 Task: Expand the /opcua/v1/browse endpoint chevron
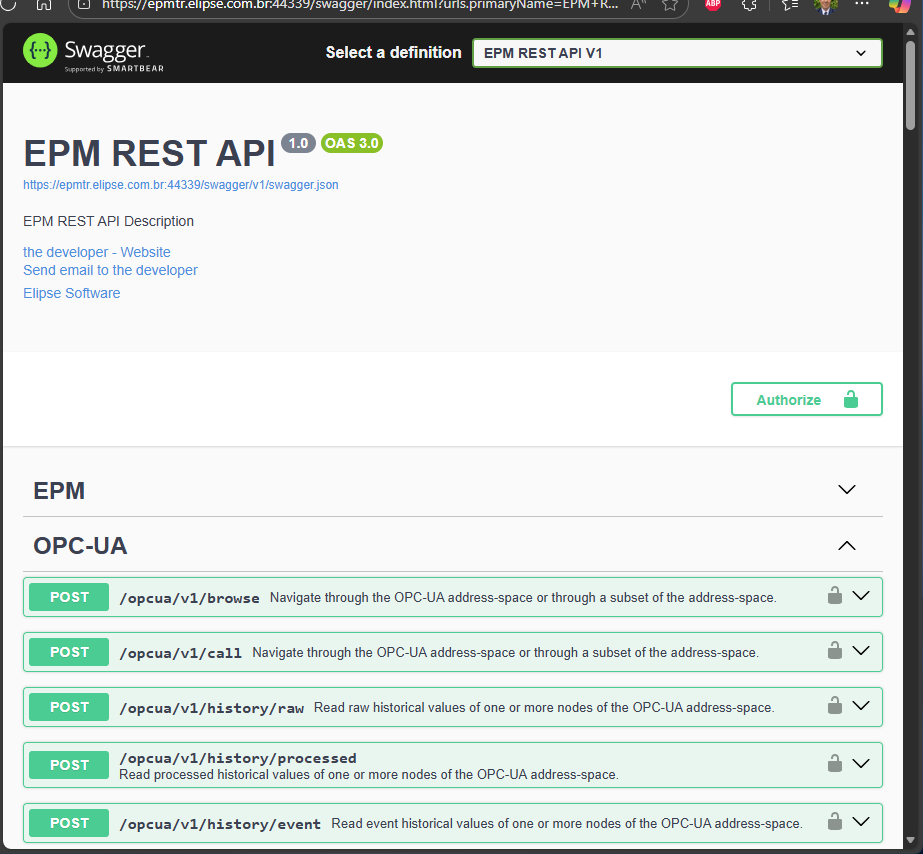click(861, 596)
